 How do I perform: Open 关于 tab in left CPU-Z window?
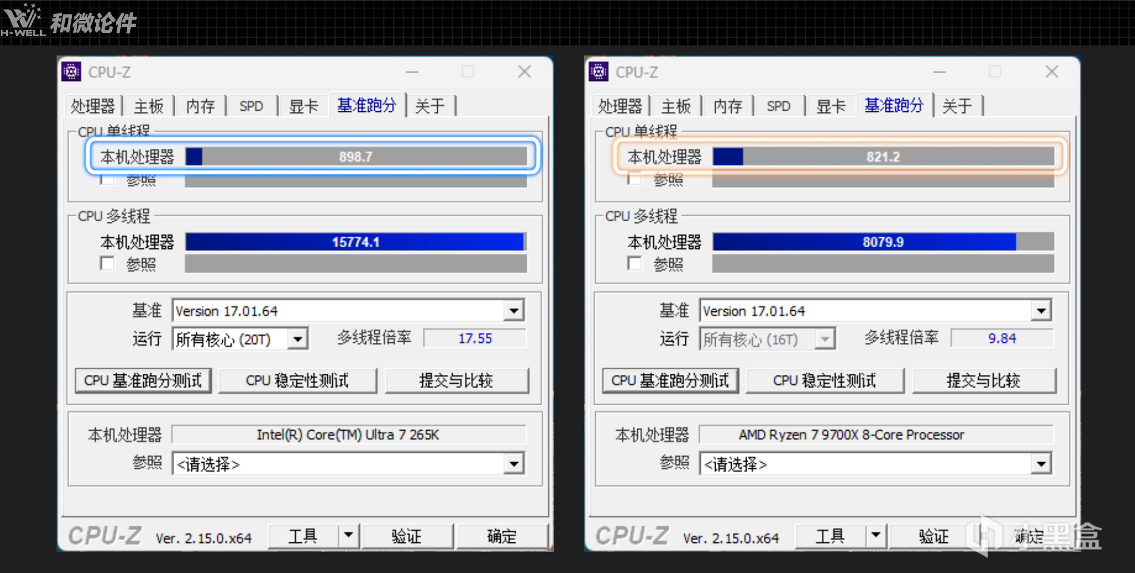[431, 106]
